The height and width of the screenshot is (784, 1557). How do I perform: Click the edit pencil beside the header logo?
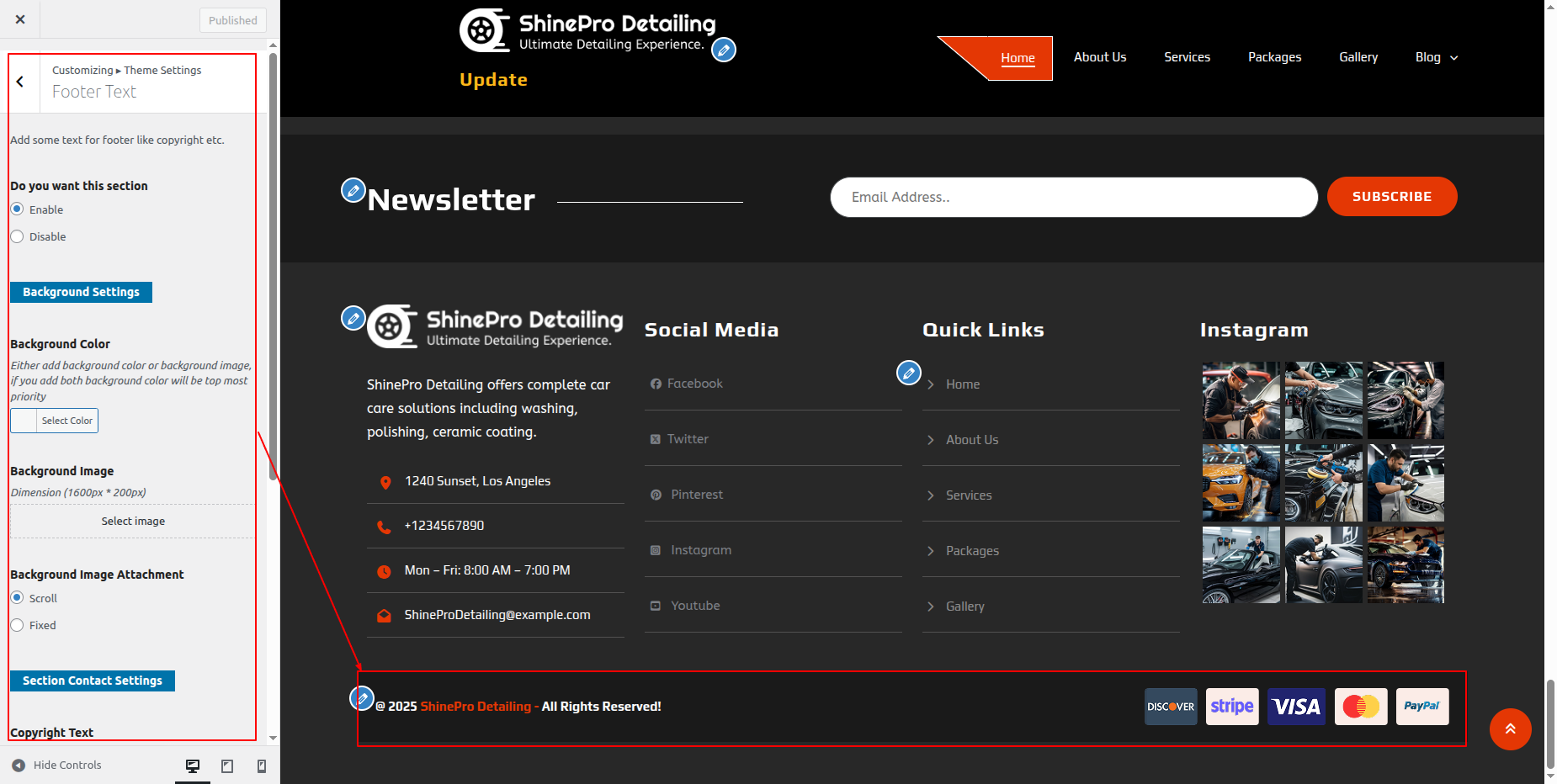[723, 50]
